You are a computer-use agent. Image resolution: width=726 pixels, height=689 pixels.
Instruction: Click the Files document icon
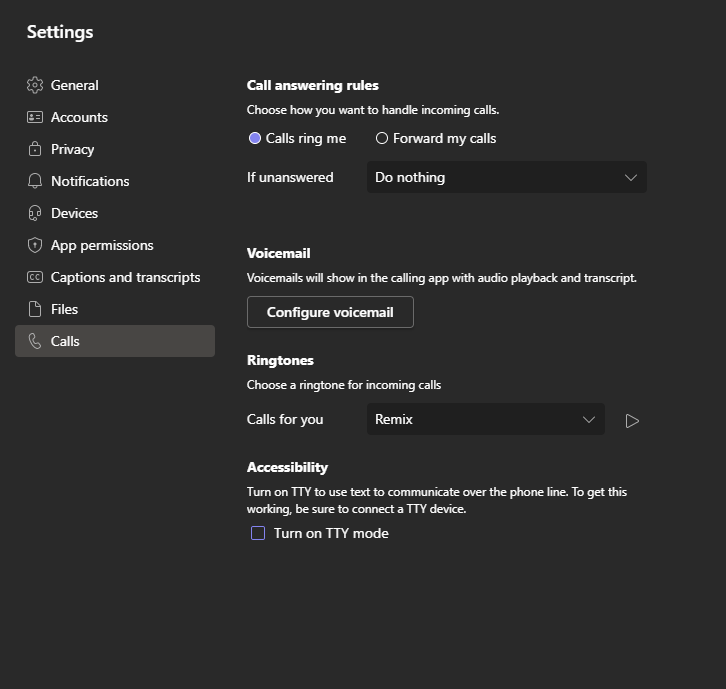[35, 309]
